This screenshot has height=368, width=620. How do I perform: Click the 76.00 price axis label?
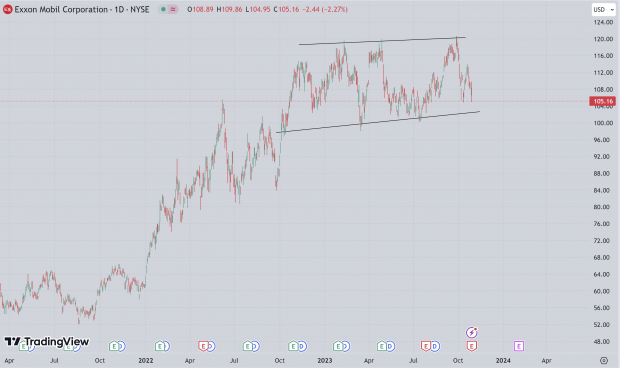click(603, 224)
